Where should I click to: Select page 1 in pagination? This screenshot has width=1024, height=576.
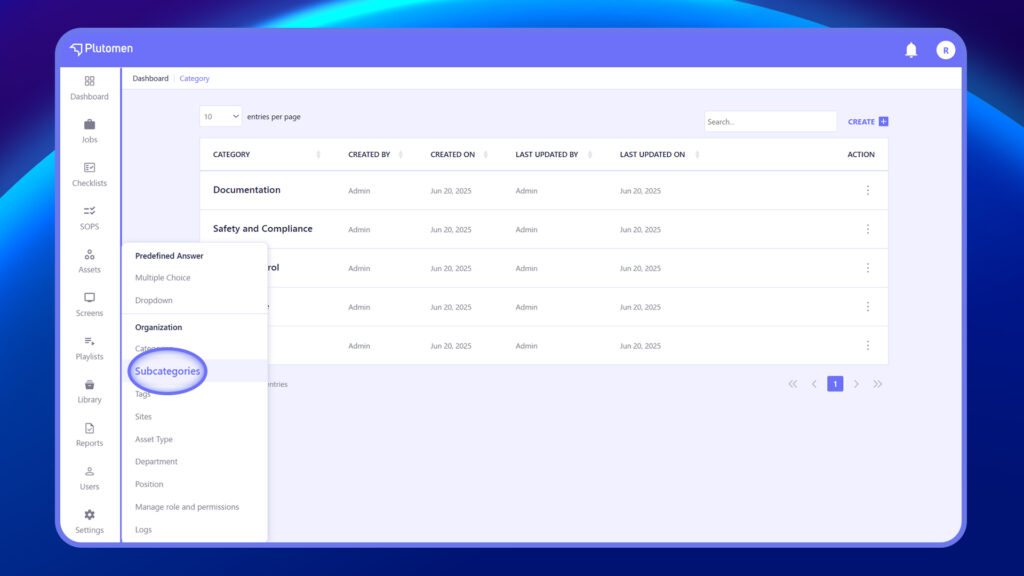click(x=835, y=384)
